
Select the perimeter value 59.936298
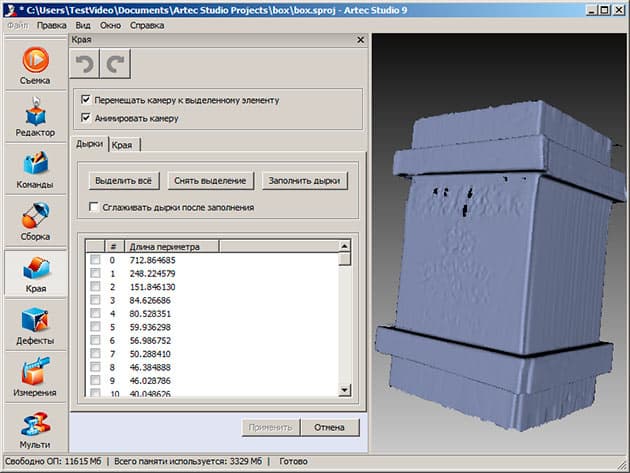150,327
